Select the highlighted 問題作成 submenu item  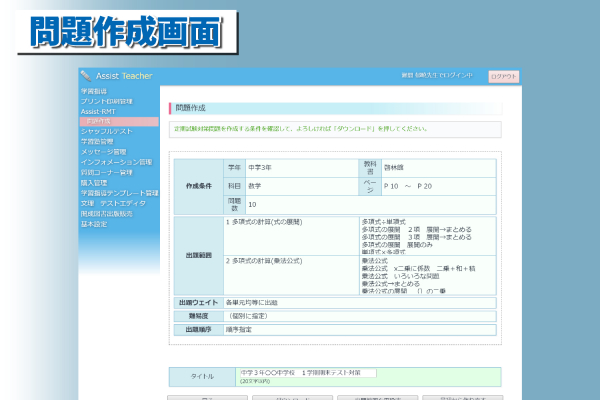point(100,122)
